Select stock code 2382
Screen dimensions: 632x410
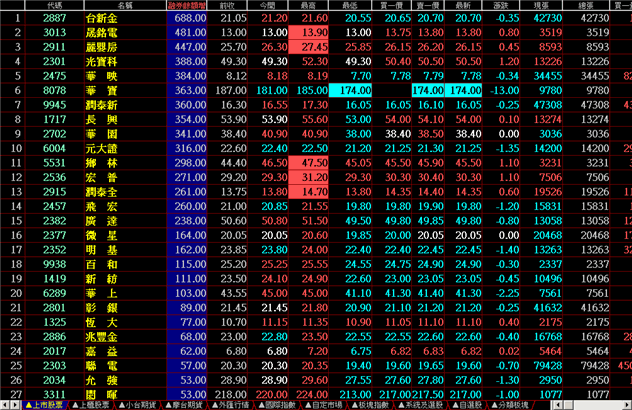(54, 221)
